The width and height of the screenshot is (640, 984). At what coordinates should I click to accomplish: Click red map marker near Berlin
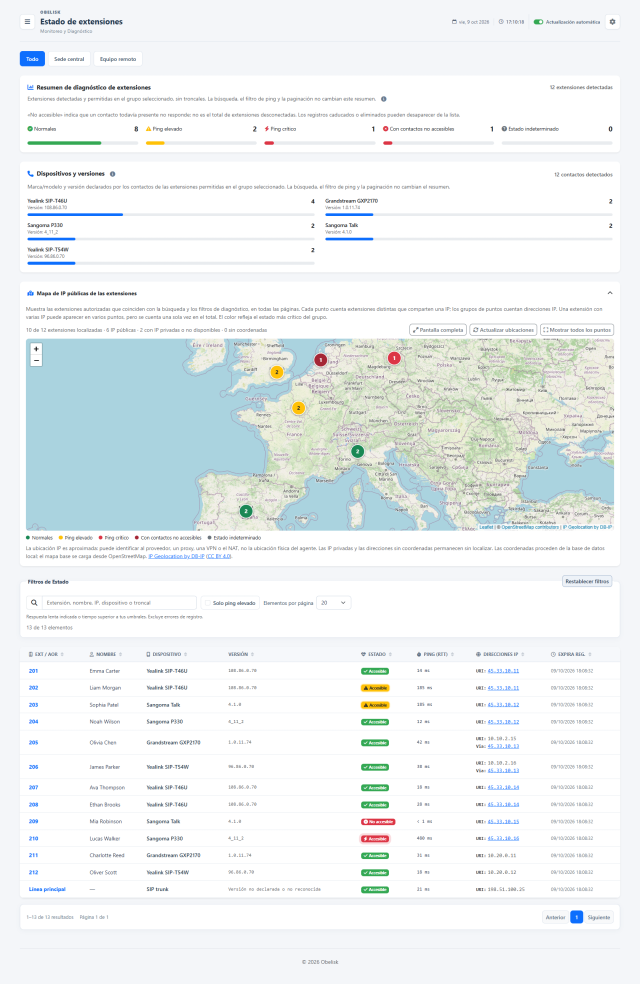point(394,358)
